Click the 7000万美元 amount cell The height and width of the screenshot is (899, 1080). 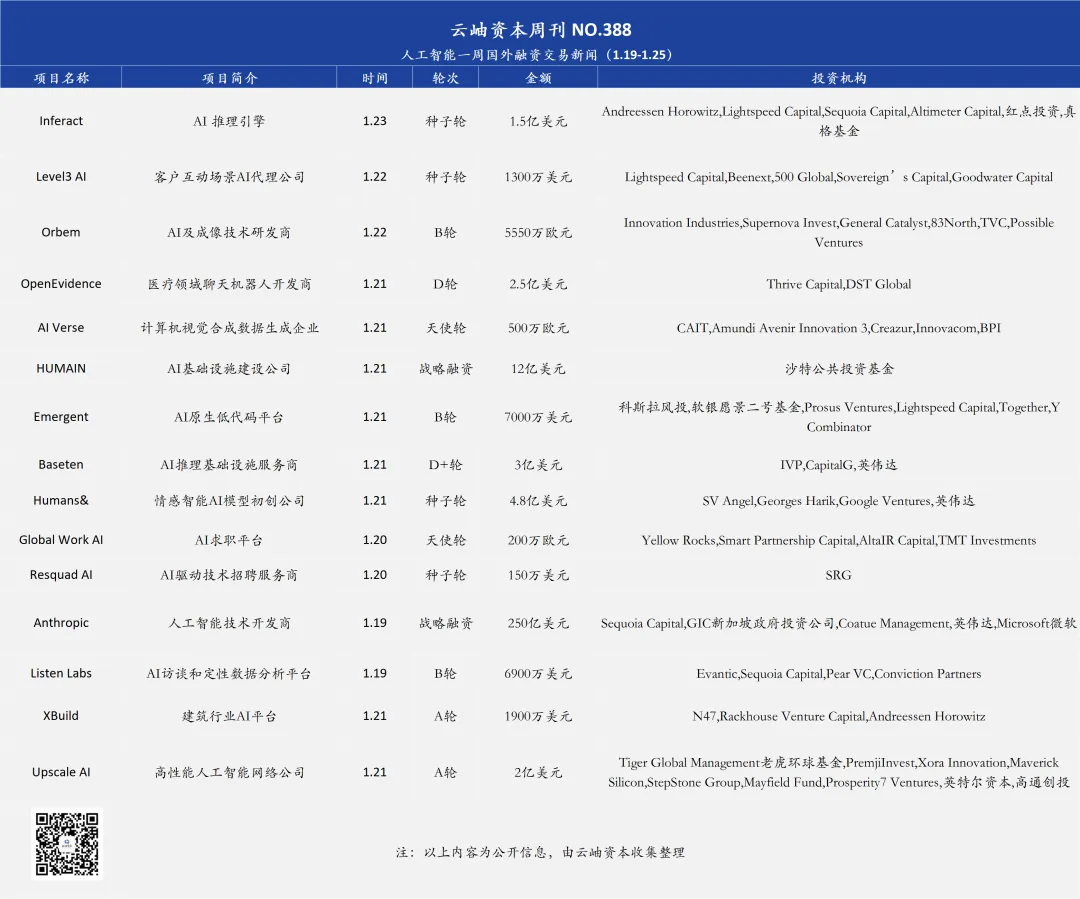point(538,417)
